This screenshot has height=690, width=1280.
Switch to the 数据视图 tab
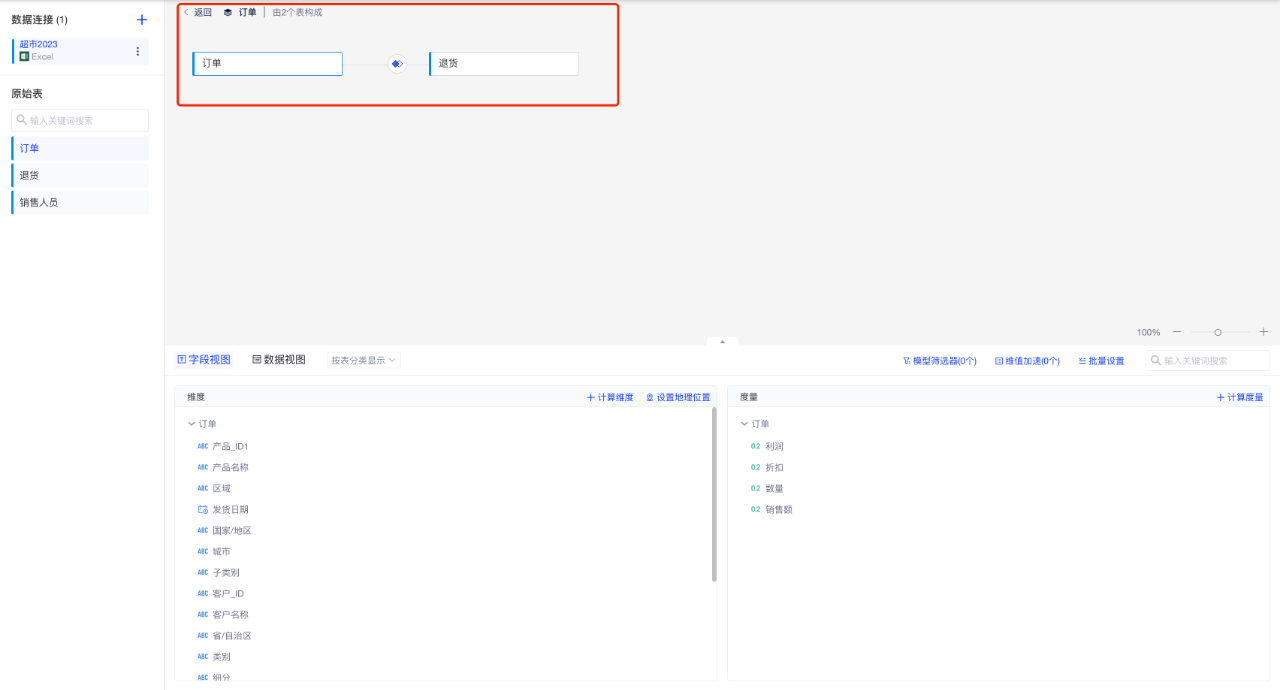[x=279, y=360]
